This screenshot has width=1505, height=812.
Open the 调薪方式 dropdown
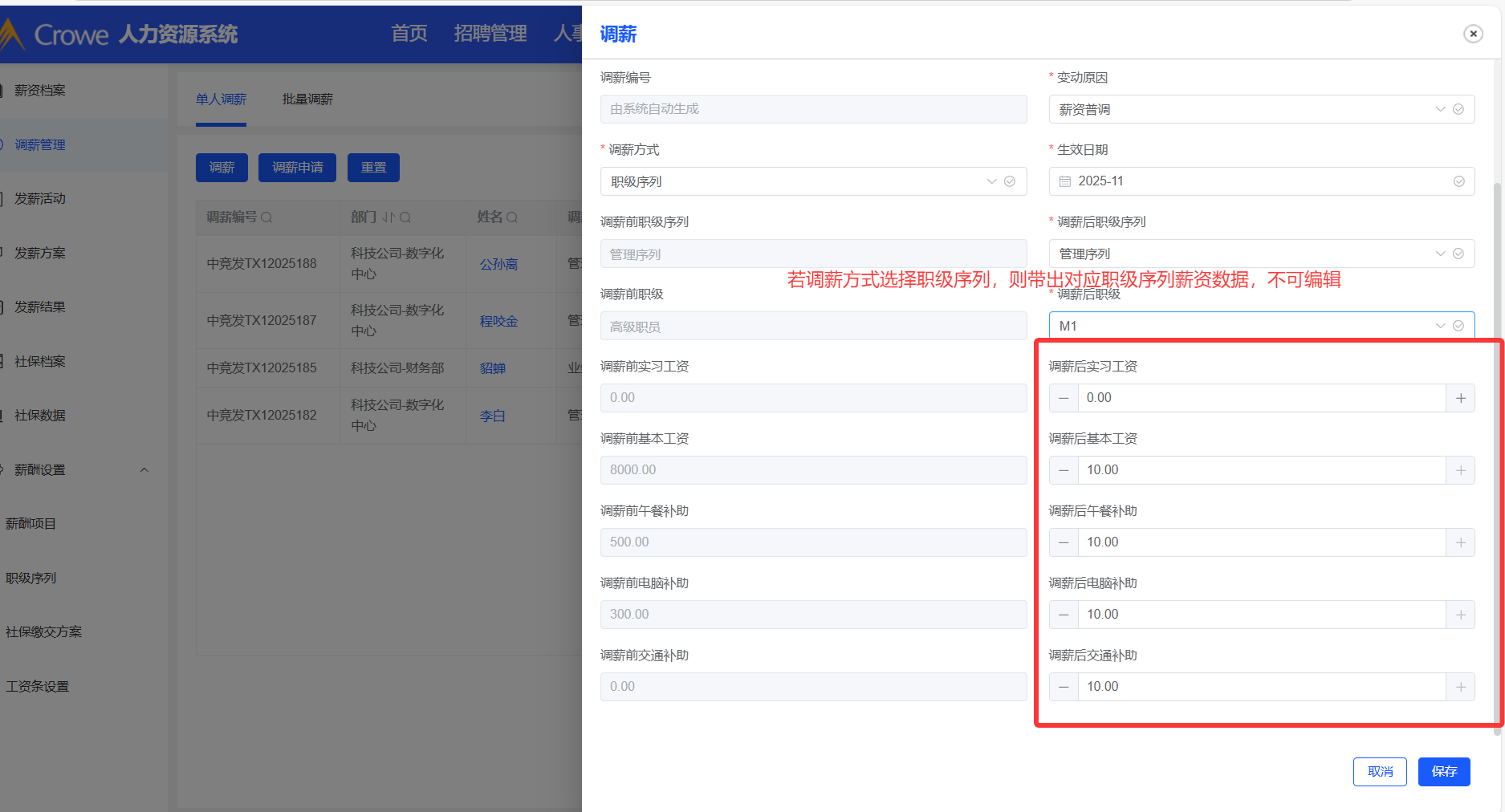(813, 181)
